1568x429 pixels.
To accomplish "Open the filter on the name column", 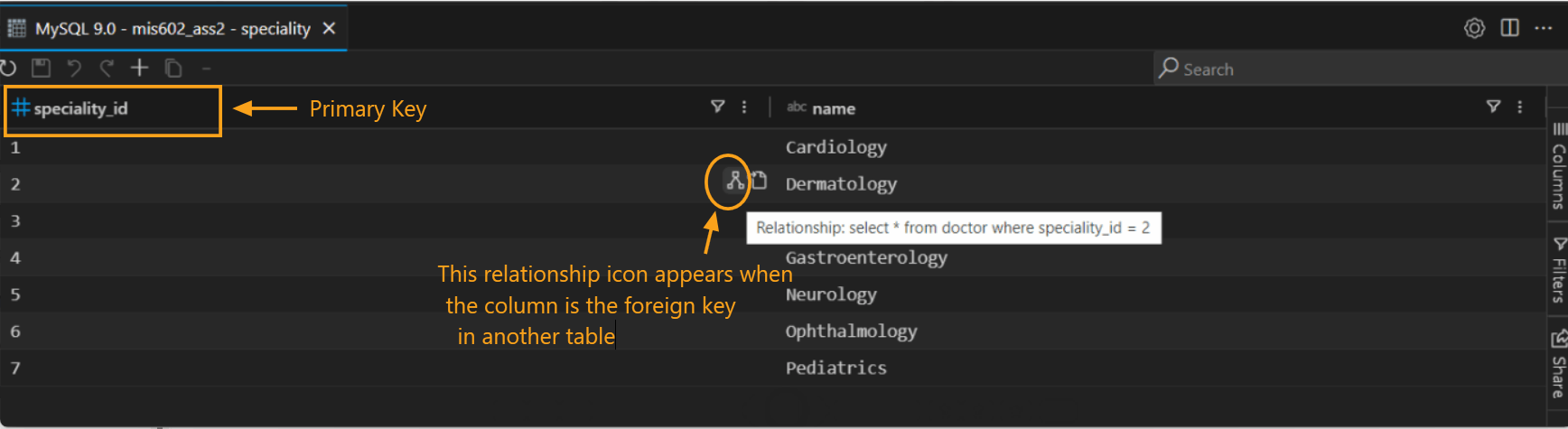I will (x=1494, y=107).
